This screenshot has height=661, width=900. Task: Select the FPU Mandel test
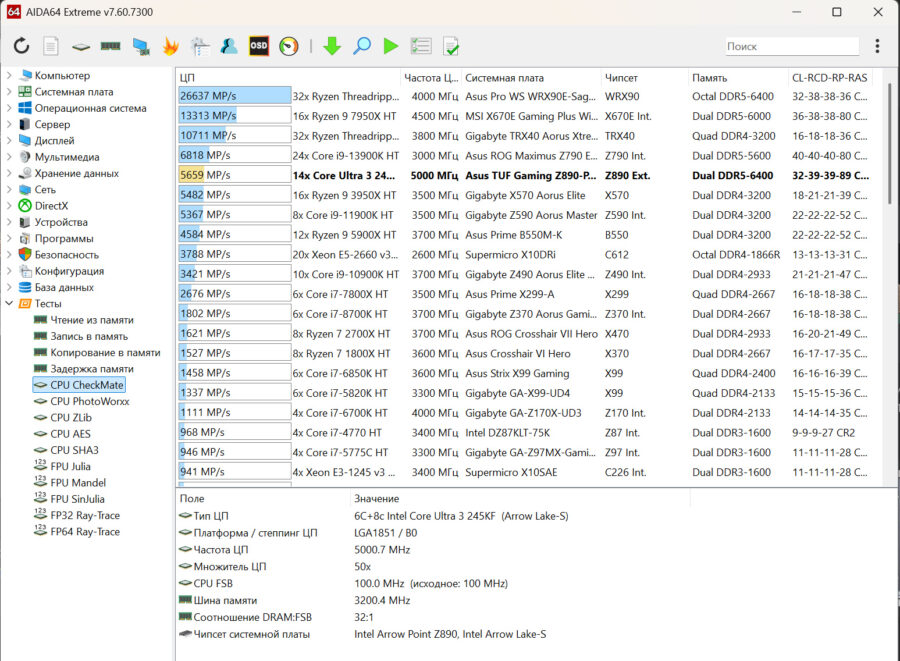pyautogui.click(x=78, y=483)
